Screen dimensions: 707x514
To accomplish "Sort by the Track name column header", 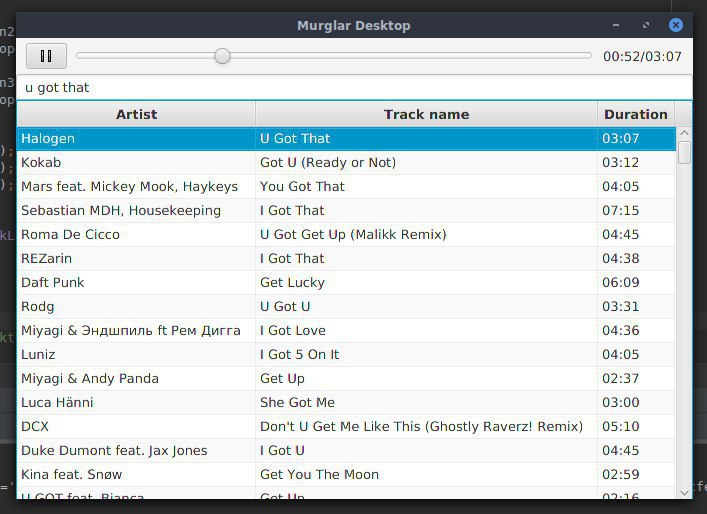I will pyautogui.click(x=426, y=114).
